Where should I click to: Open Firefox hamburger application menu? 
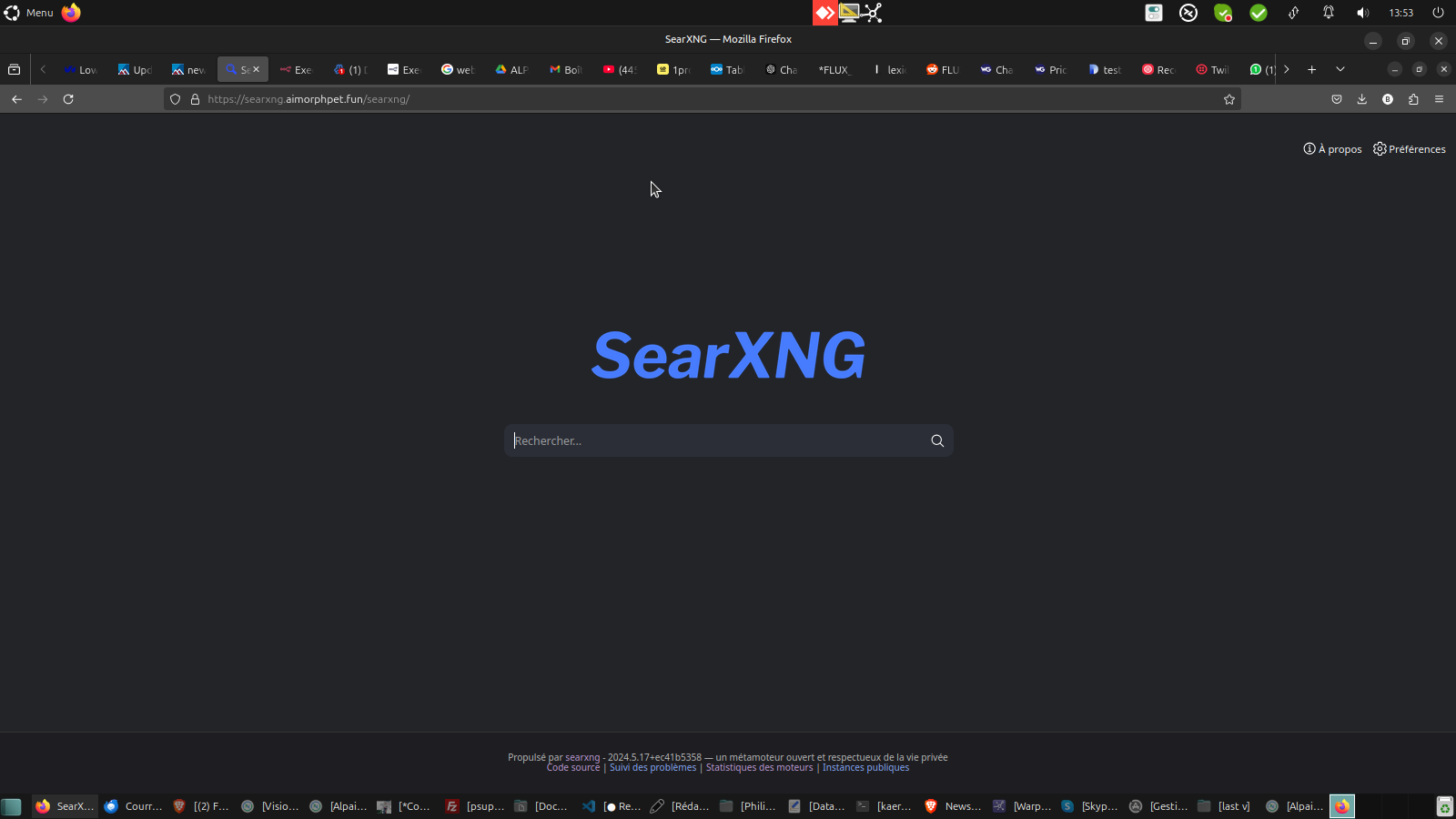(1439, 99)
